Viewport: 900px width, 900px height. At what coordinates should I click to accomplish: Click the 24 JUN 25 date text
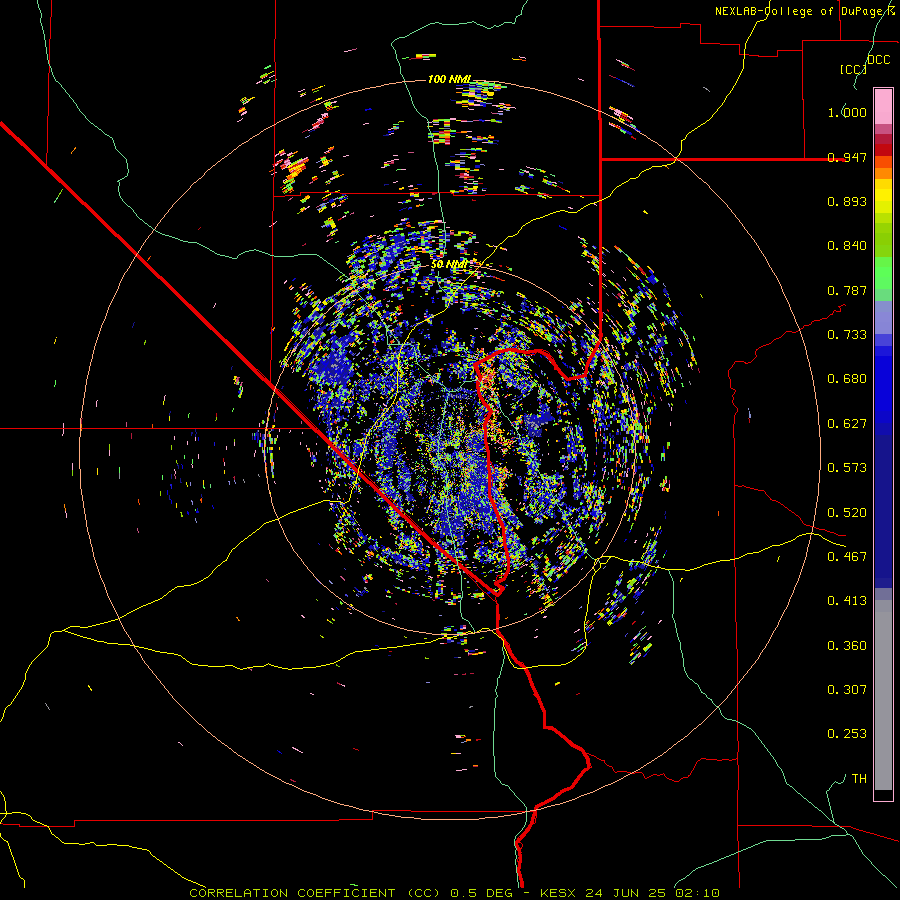click(x=626, y=893)
